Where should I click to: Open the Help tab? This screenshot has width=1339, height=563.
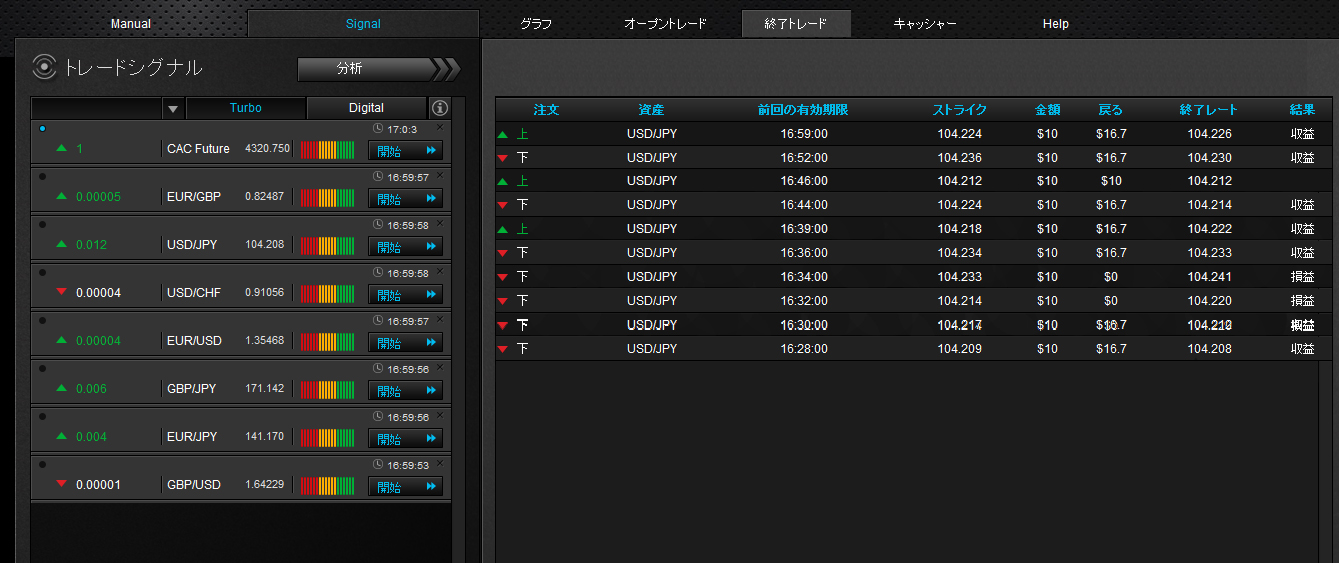coord(1055,24)
